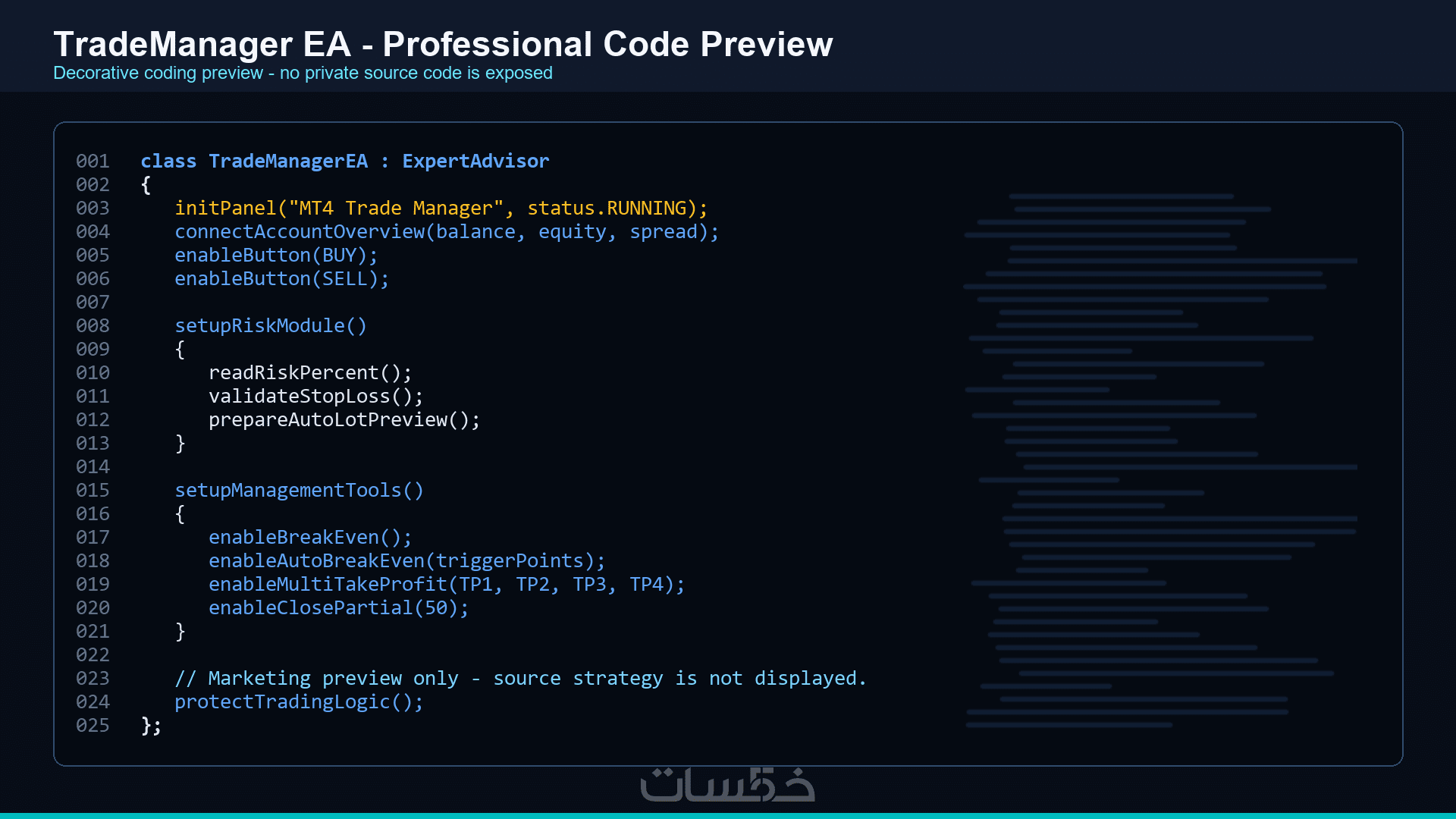Click the setupManagementTools() line
The height and width of the screenshot is (819, 1456).
click(x=299, y=491)
